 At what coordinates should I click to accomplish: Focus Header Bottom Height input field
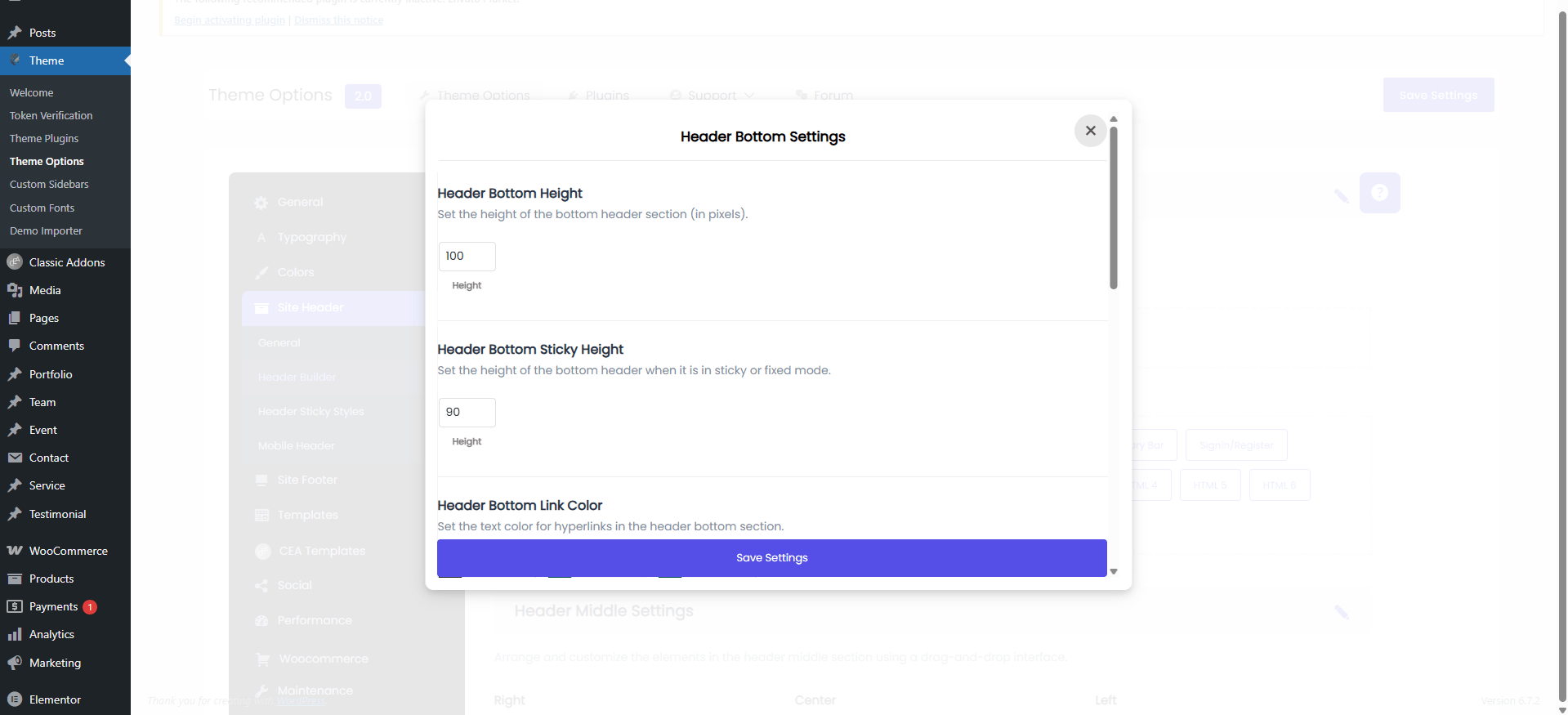click(x=467, y=257)
